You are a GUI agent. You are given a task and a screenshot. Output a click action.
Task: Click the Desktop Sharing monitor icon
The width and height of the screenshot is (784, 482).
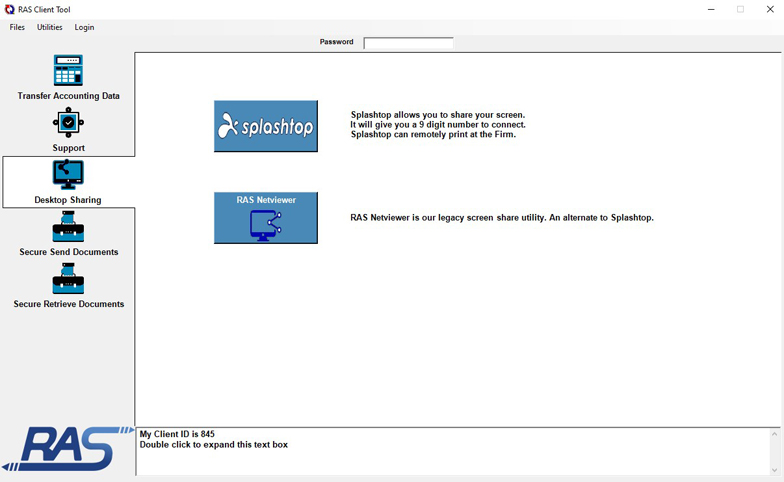pyautogui.click(x=68, y=174)
